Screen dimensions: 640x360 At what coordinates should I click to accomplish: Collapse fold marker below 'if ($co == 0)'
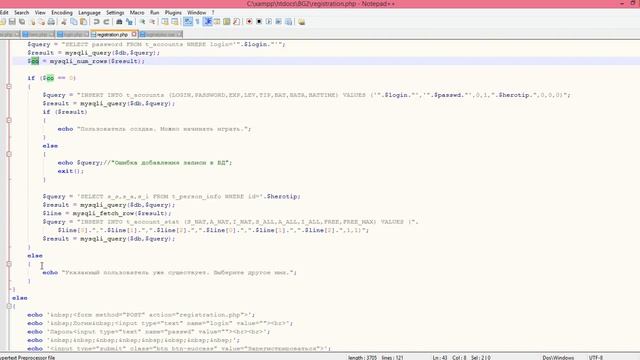pyautogui.click(x=9, y=87)
